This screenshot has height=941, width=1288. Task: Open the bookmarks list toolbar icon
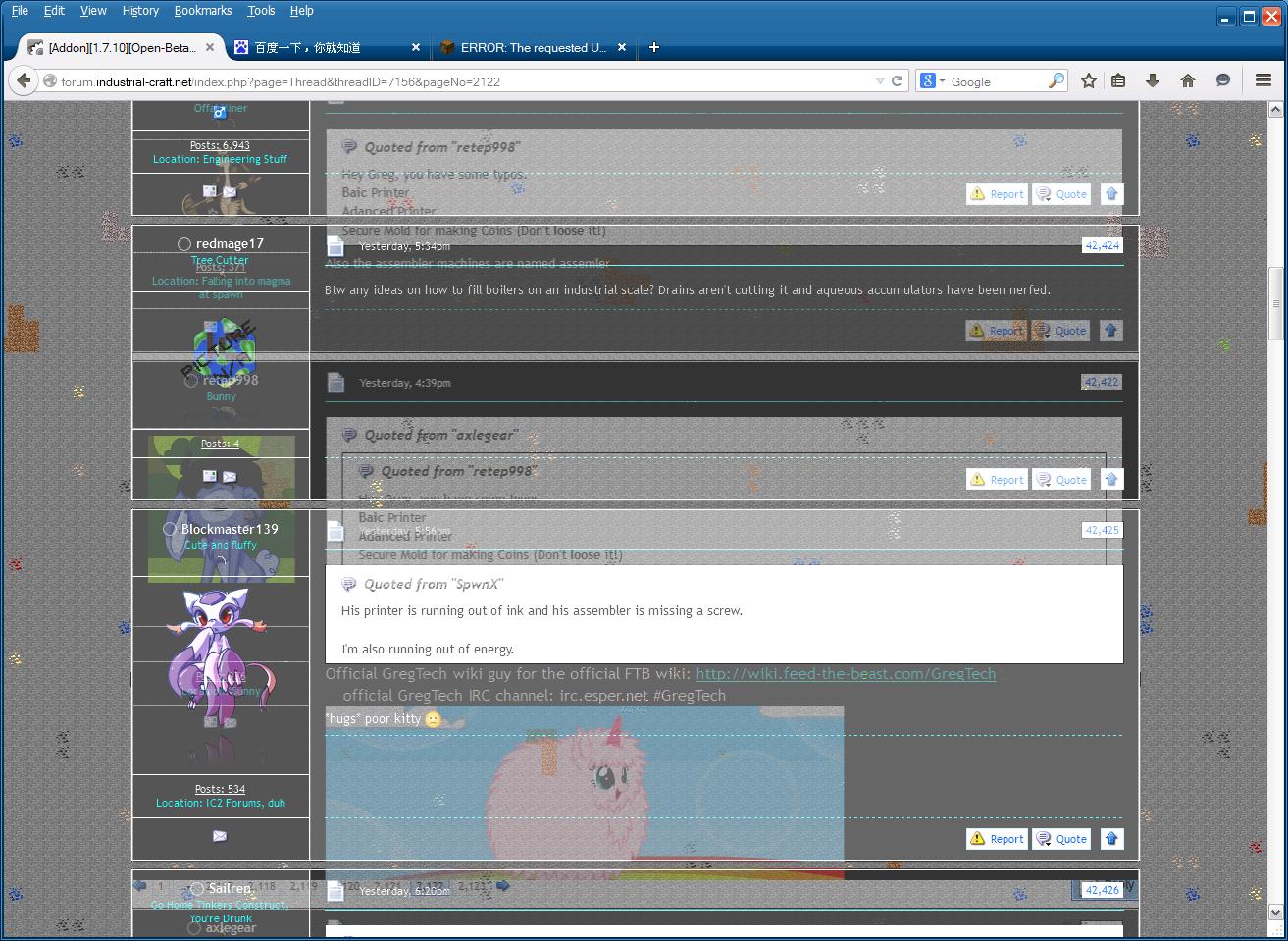[1118, 81]
